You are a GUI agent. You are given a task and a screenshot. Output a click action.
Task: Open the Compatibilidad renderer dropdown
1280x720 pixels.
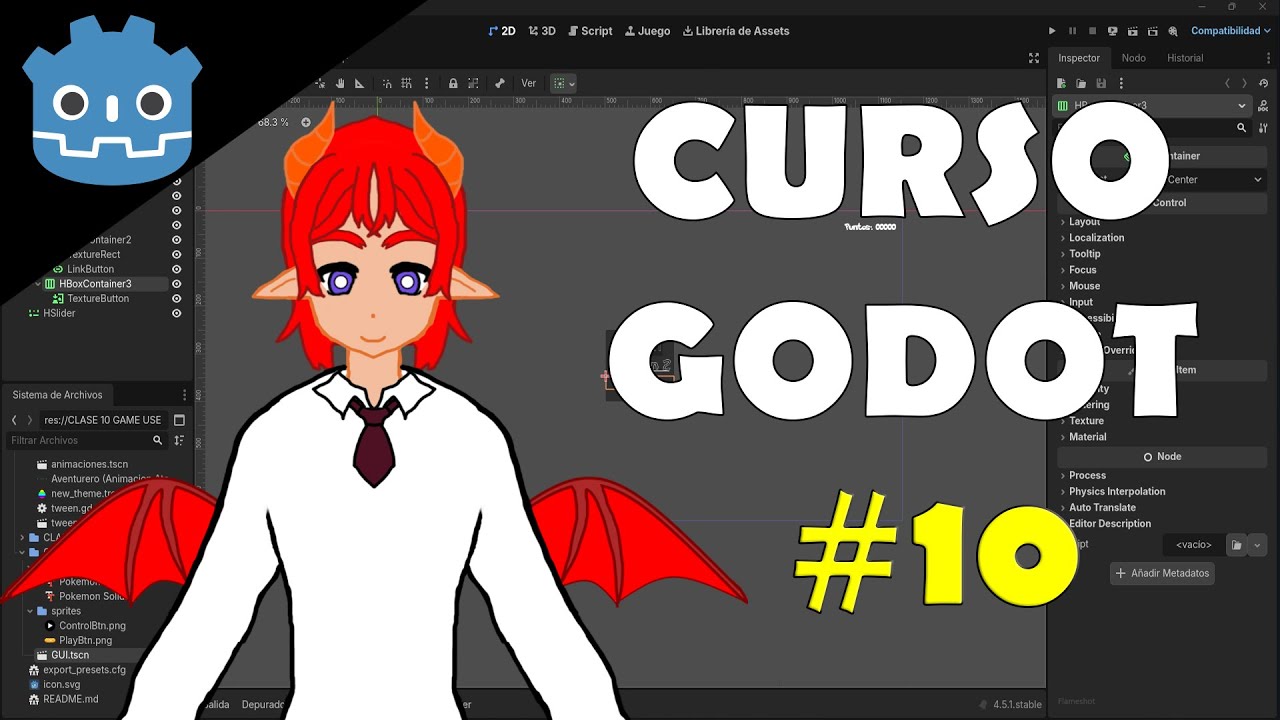1231,31
